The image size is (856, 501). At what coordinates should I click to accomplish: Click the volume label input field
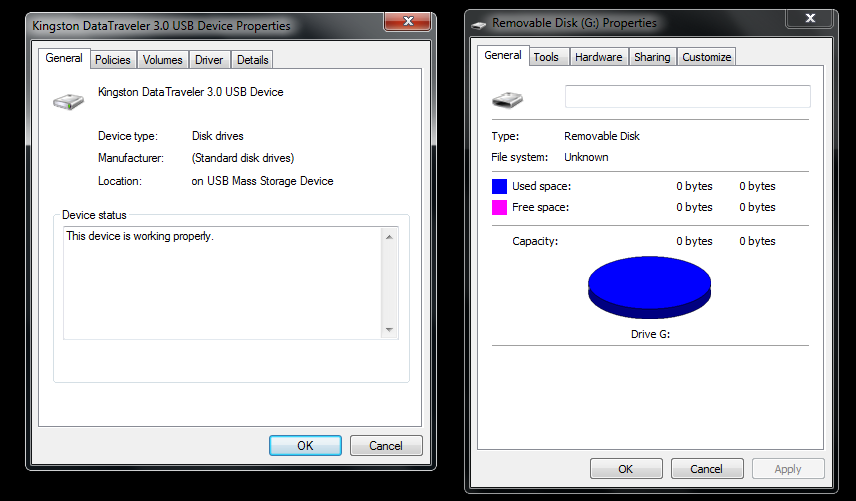point(687,97)
